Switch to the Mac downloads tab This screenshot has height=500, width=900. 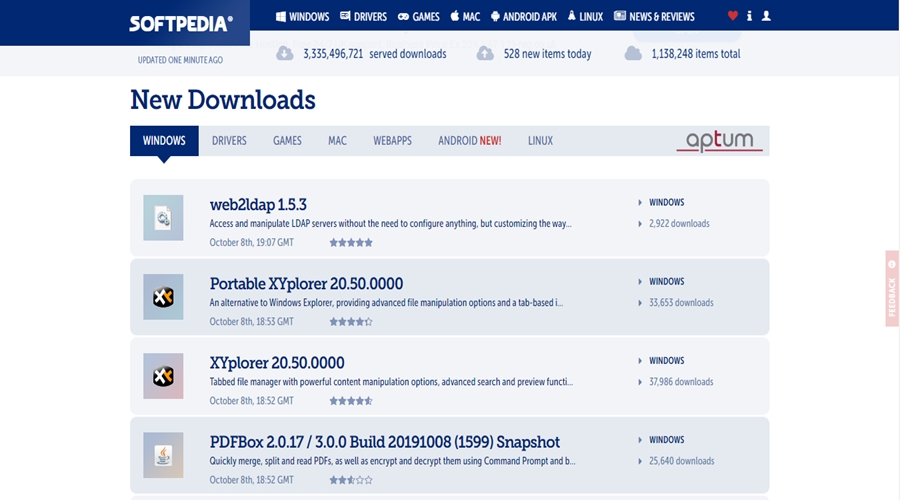(337, 141)
